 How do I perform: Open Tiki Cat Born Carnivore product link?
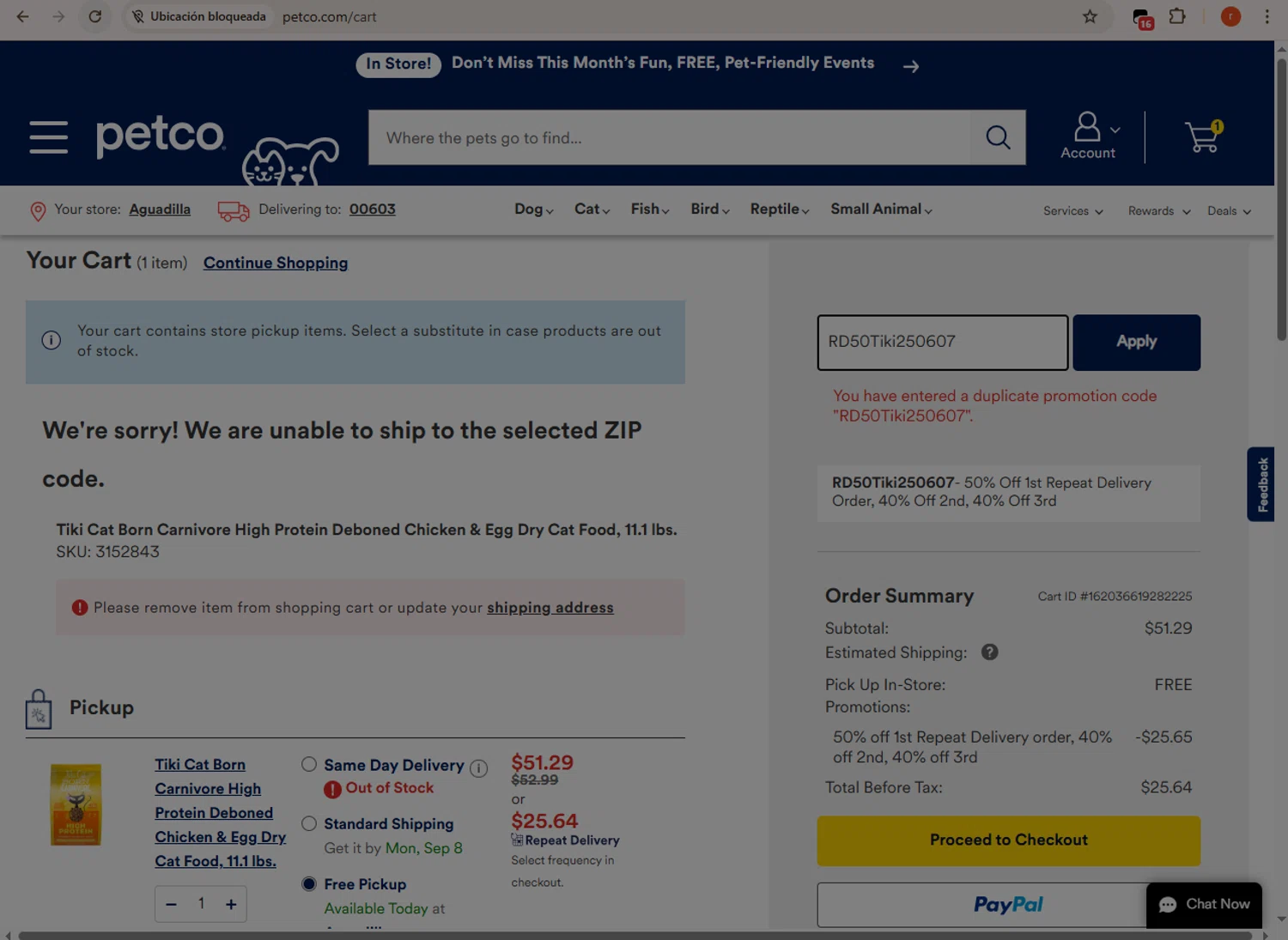[x=221, y=813]
